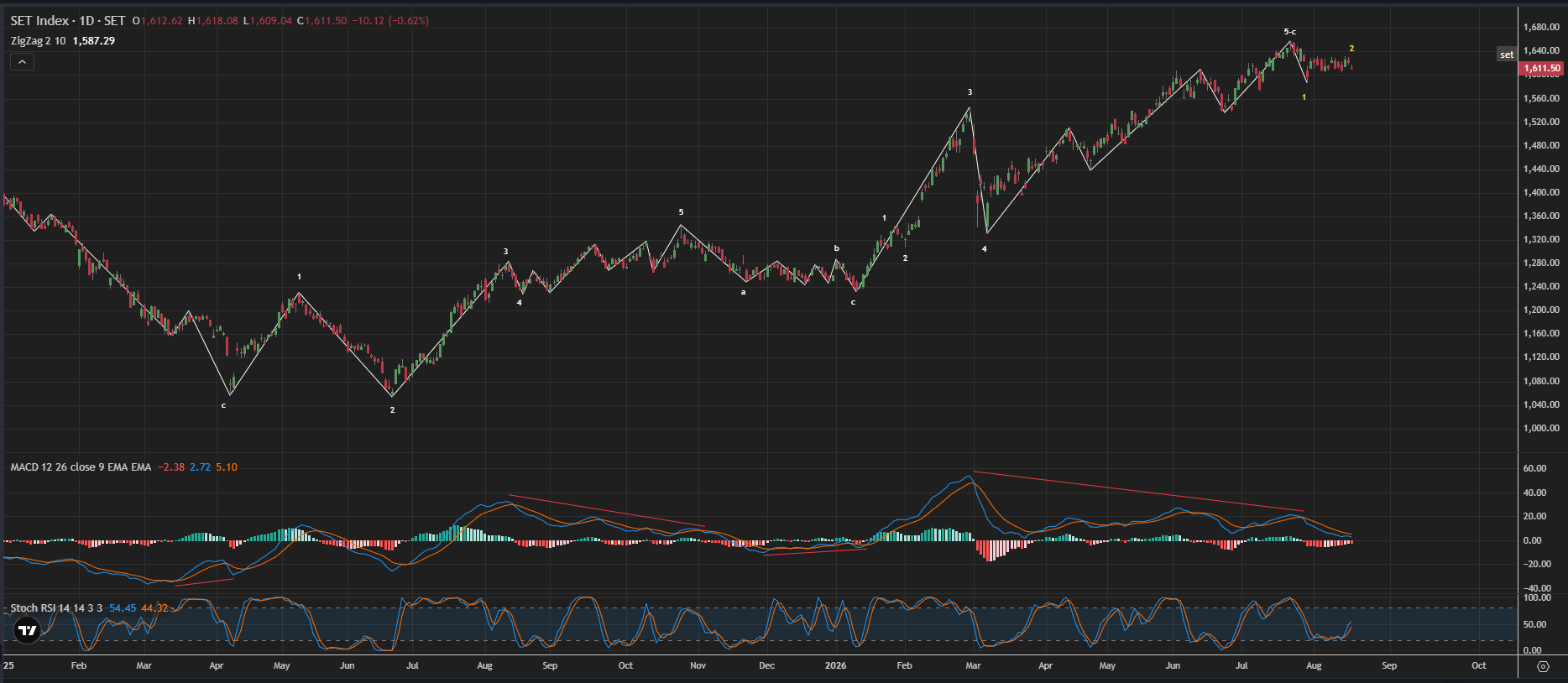Click the 1,120.00 price axis label
Viewport: 1568px width, 683px height.
pos(1541,357)
